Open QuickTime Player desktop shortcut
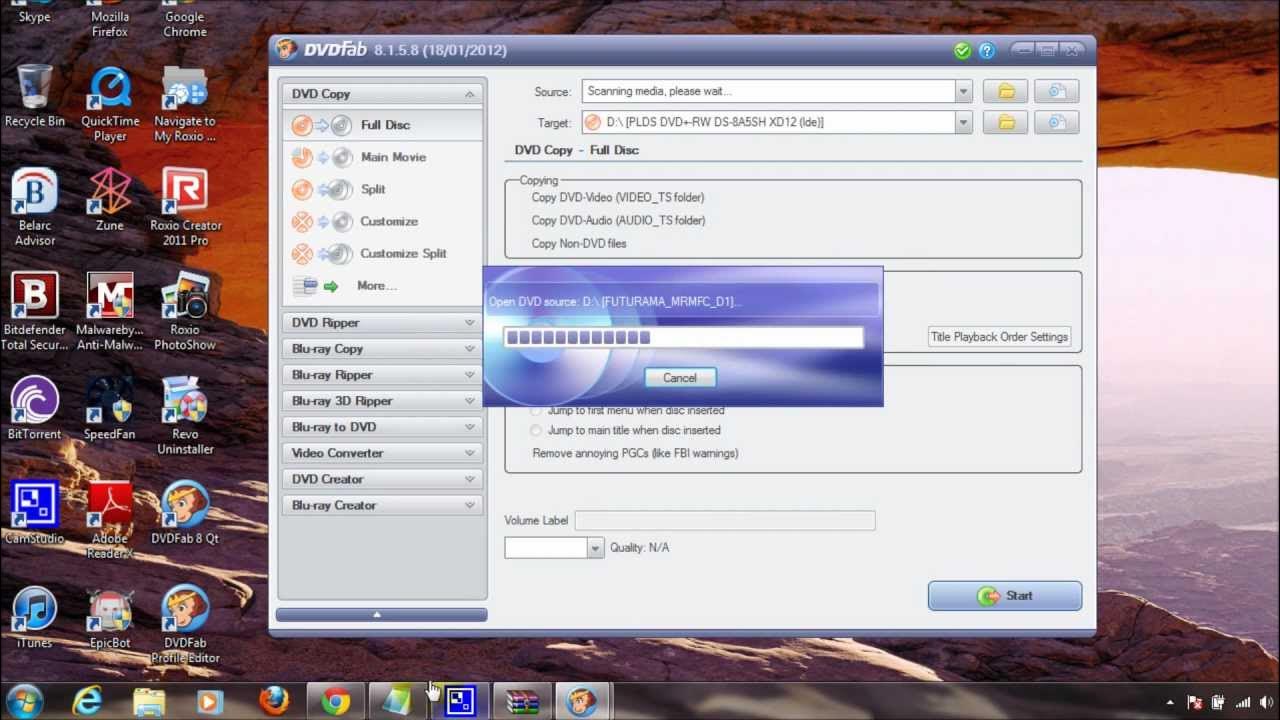Screen dimensions: 1280x720 point(110,104)
